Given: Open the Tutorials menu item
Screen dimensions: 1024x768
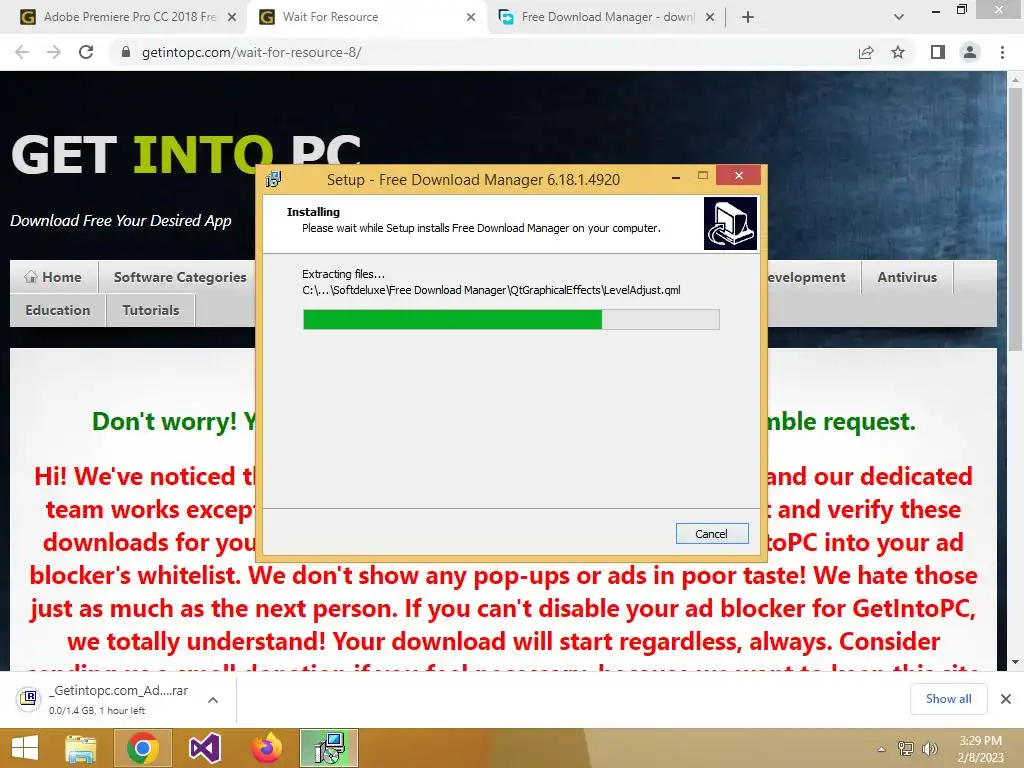Looking at the screenshot, I should pos(151,310).
